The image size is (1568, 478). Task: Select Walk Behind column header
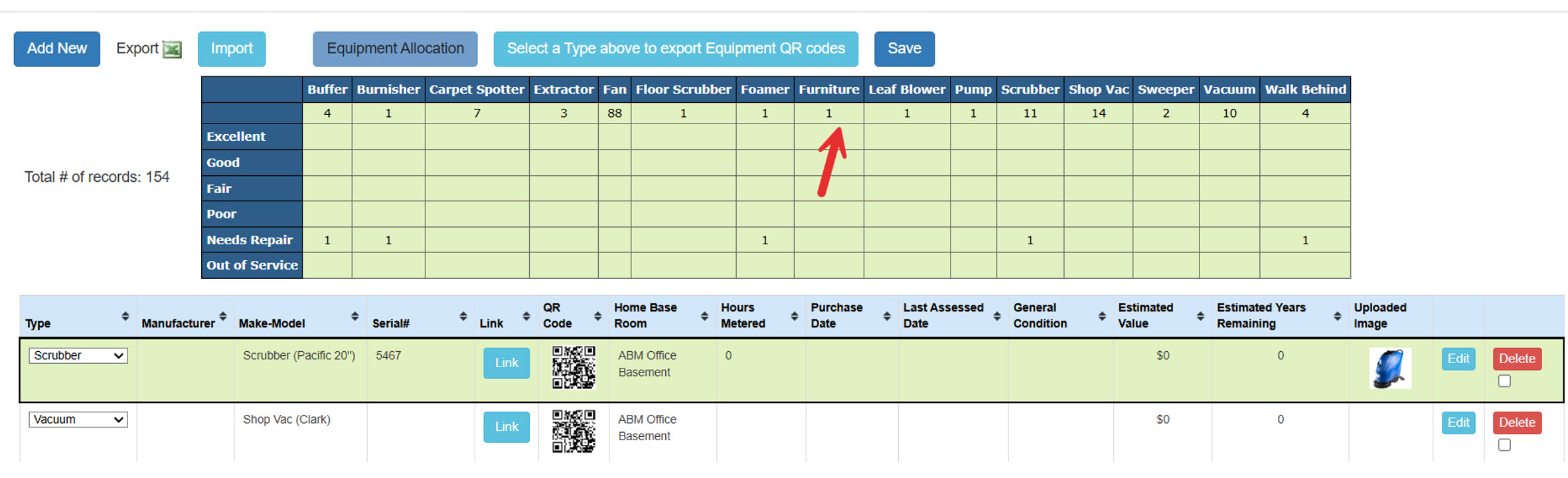click(x=1305, y=90)
